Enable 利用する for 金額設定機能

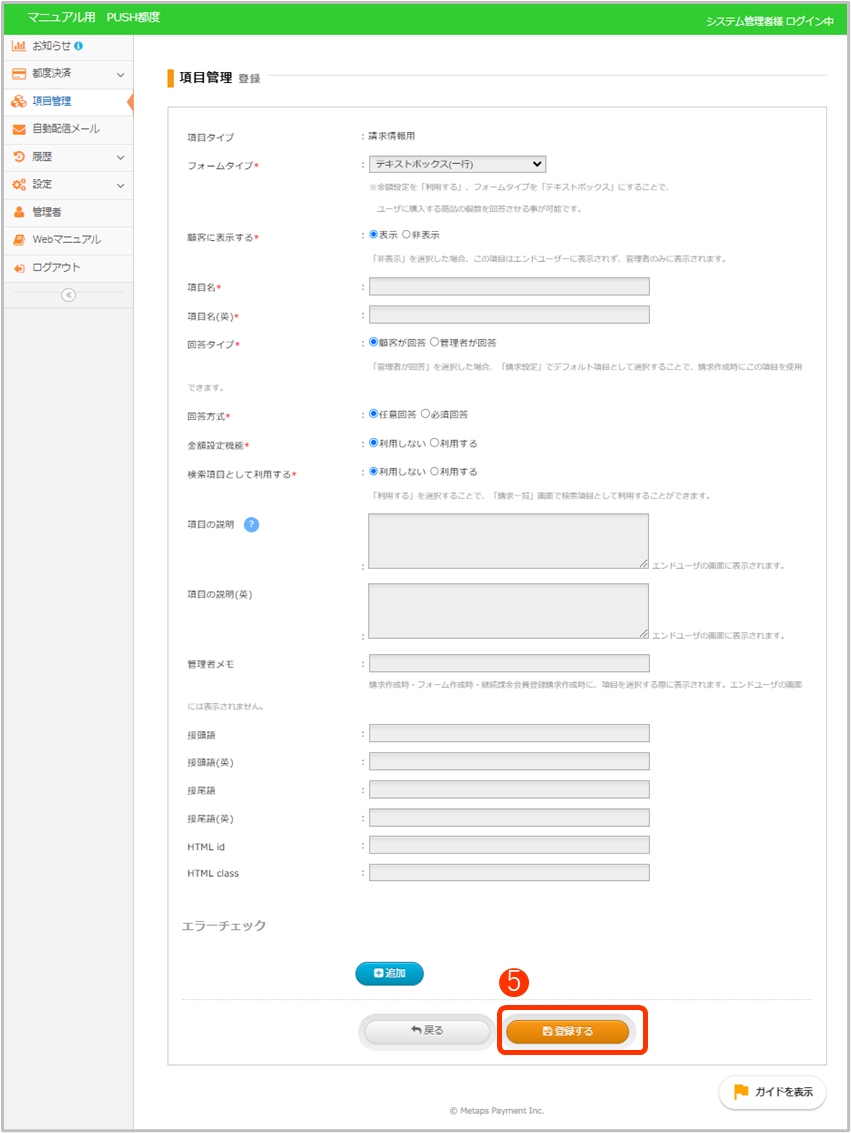click(x=434, y=443)
